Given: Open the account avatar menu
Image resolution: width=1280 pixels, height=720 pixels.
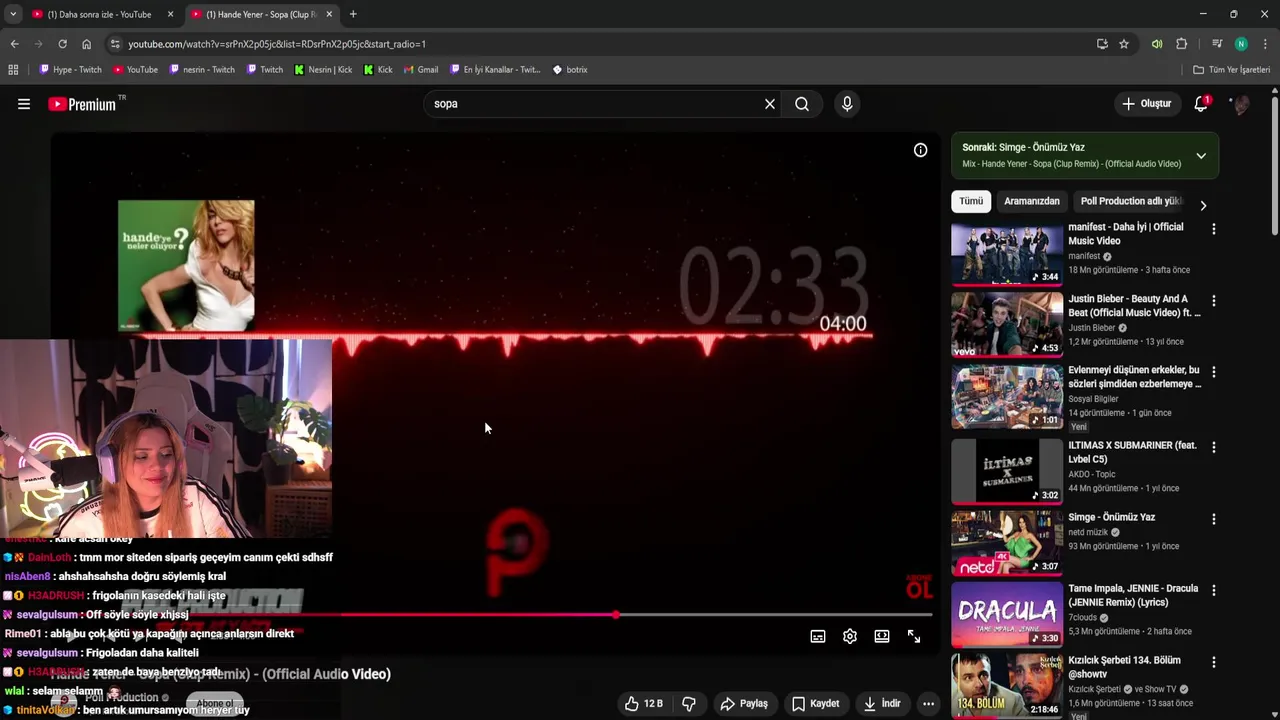Looking at the screenshot, I should tap(1241, 104).
